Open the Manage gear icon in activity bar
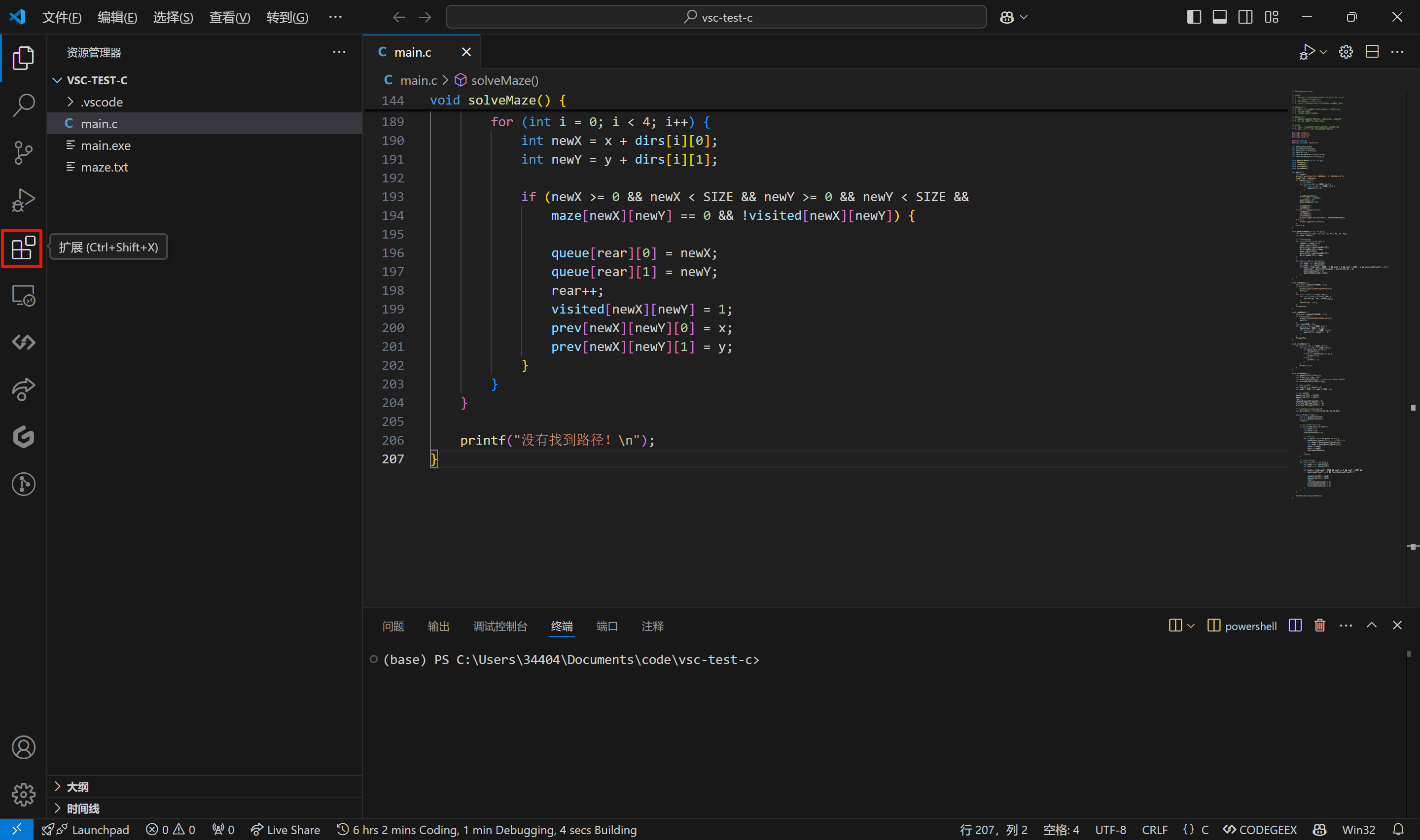This screenshot has width=1420, height=840. pos(23,795)
